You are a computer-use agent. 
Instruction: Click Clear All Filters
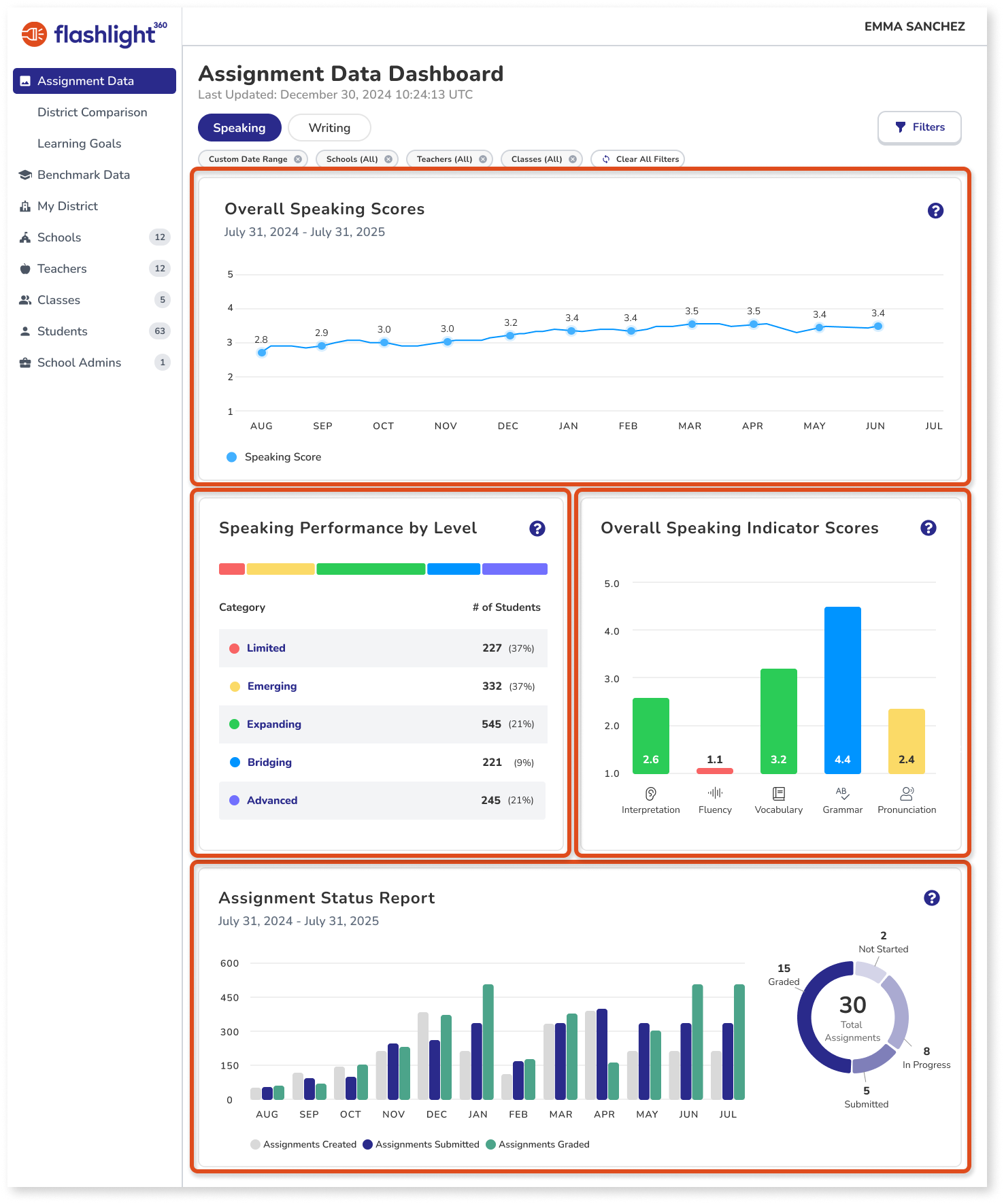(x=638, y=159)
